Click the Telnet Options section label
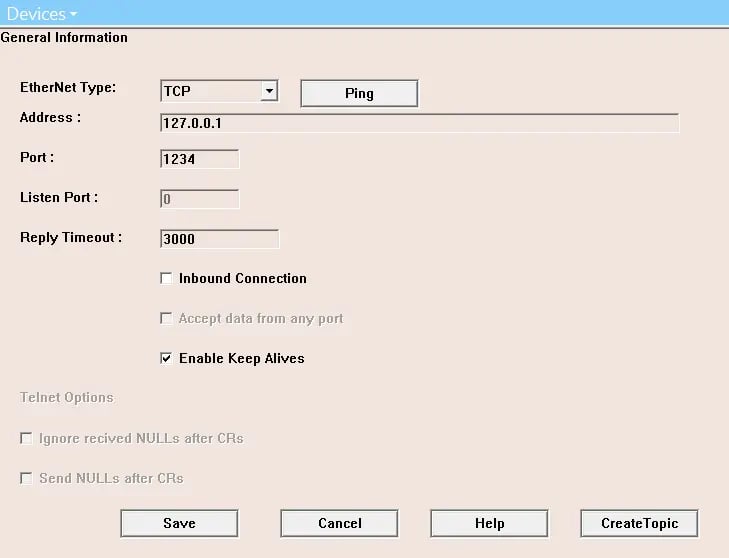Image resolution: width=729 pixels, height=558 pixels. pyautogui.click(x=66, y=397)
